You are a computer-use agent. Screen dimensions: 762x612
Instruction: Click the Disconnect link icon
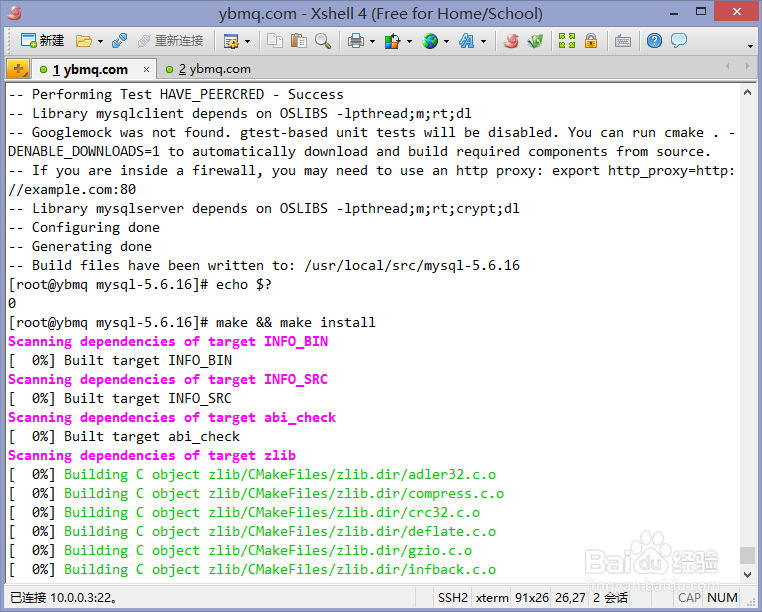pos(119,41)
